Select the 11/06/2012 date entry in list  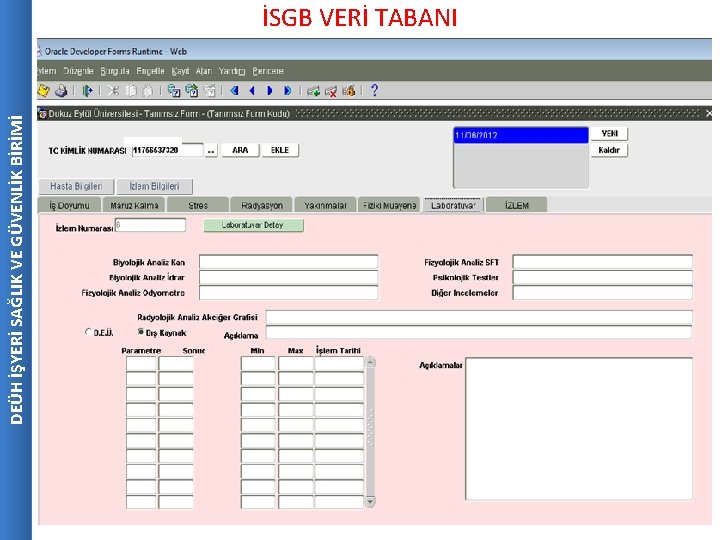(521, 135)
